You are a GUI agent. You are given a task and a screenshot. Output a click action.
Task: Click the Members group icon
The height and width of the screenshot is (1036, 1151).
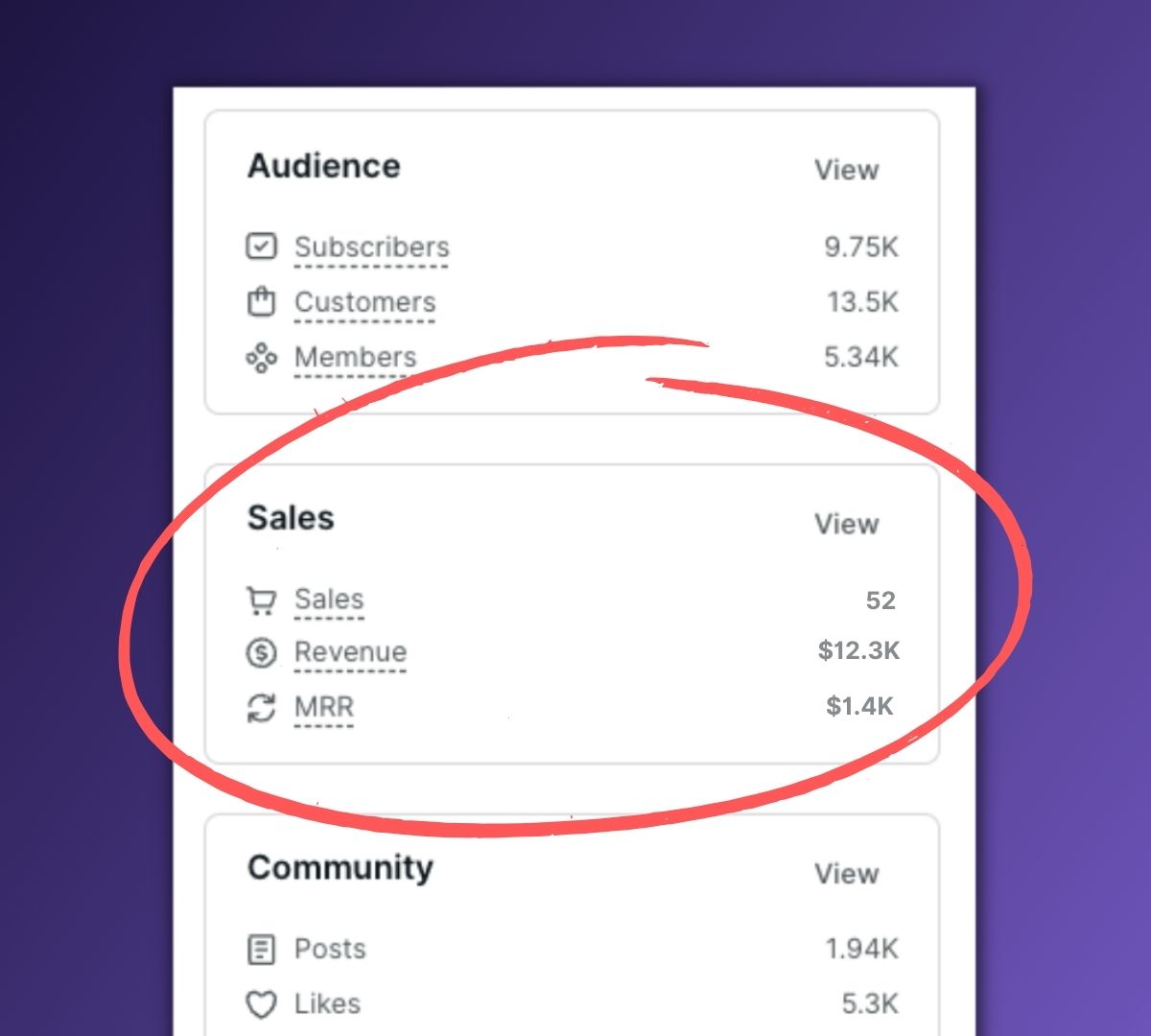point(261,358)
